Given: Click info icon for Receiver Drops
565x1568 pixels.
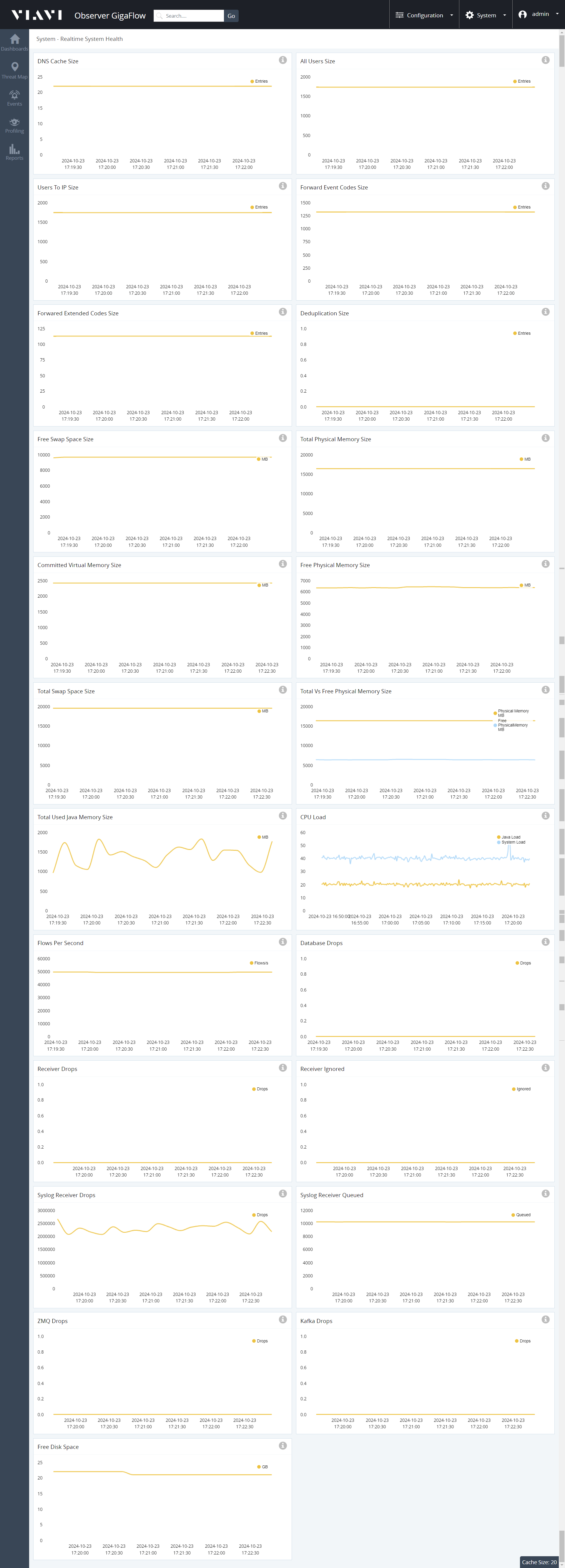Looking at the screenshot, I should 282,1068.
